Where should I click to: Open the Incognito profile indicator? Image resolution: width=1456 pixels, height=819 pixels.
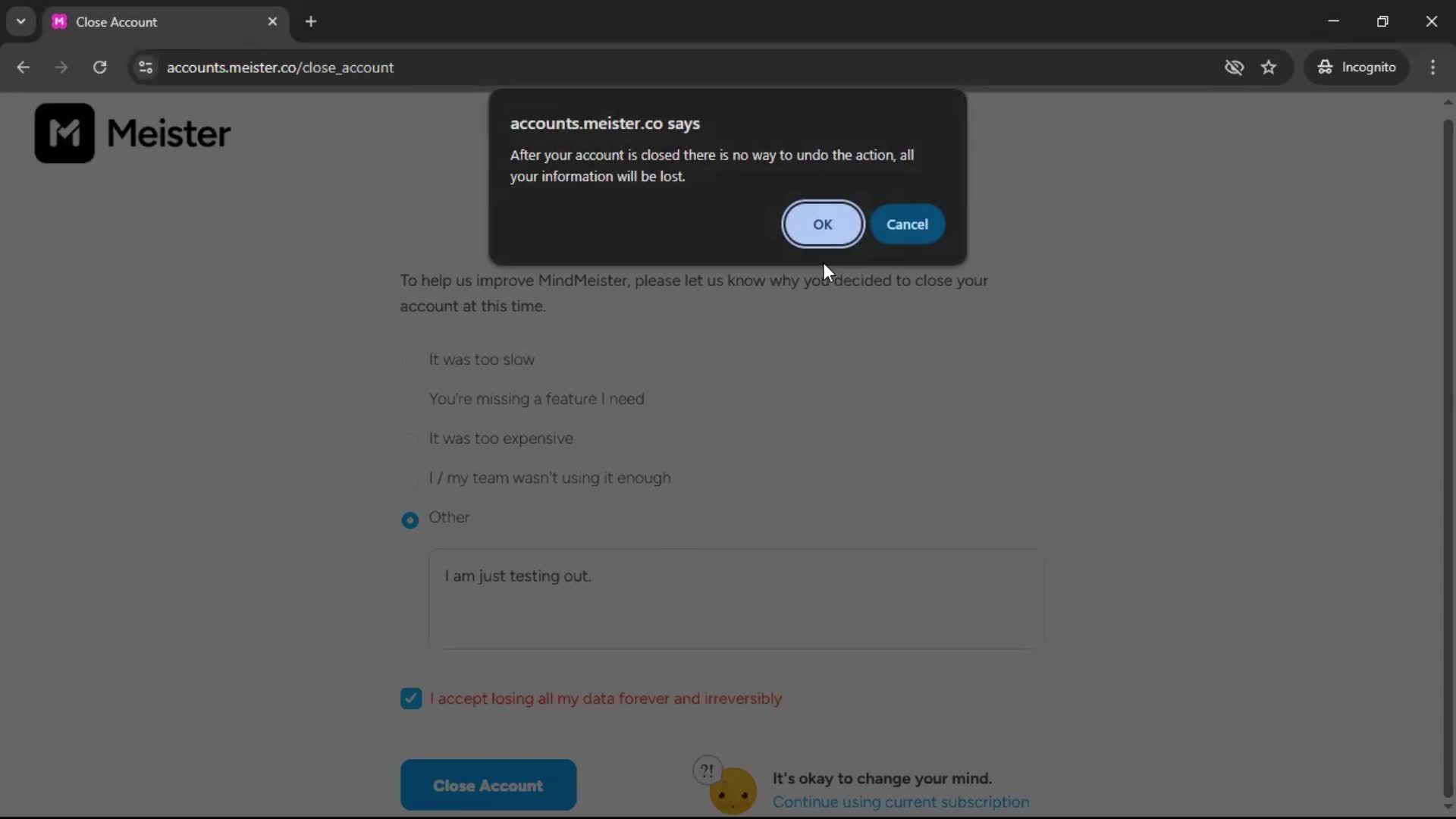pos(1357,67)
